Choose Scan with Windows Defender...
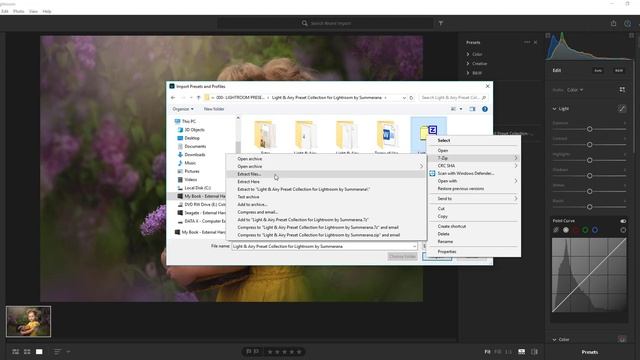Screen dimensions: 640x360 (x=474, y=173)
